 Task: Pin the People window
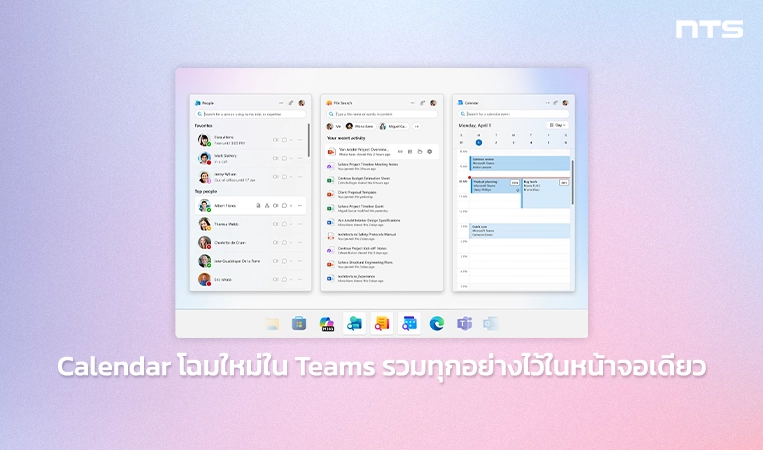click(x=291, y=103)
